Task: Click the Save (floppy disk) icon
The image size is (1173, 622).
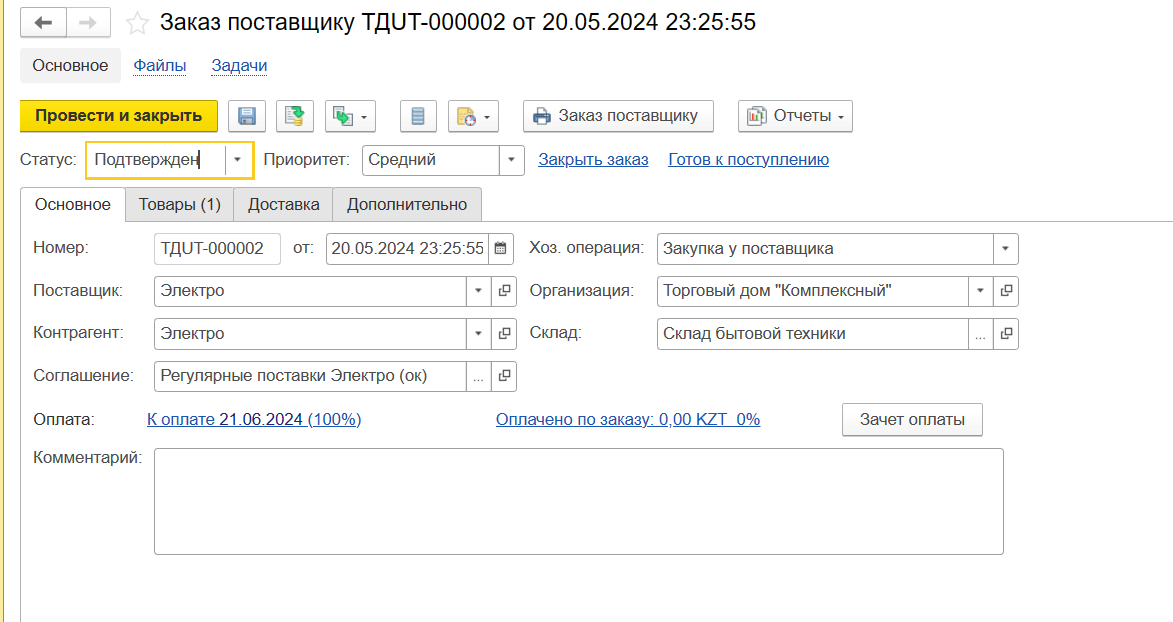Action: tap(247, 116)
